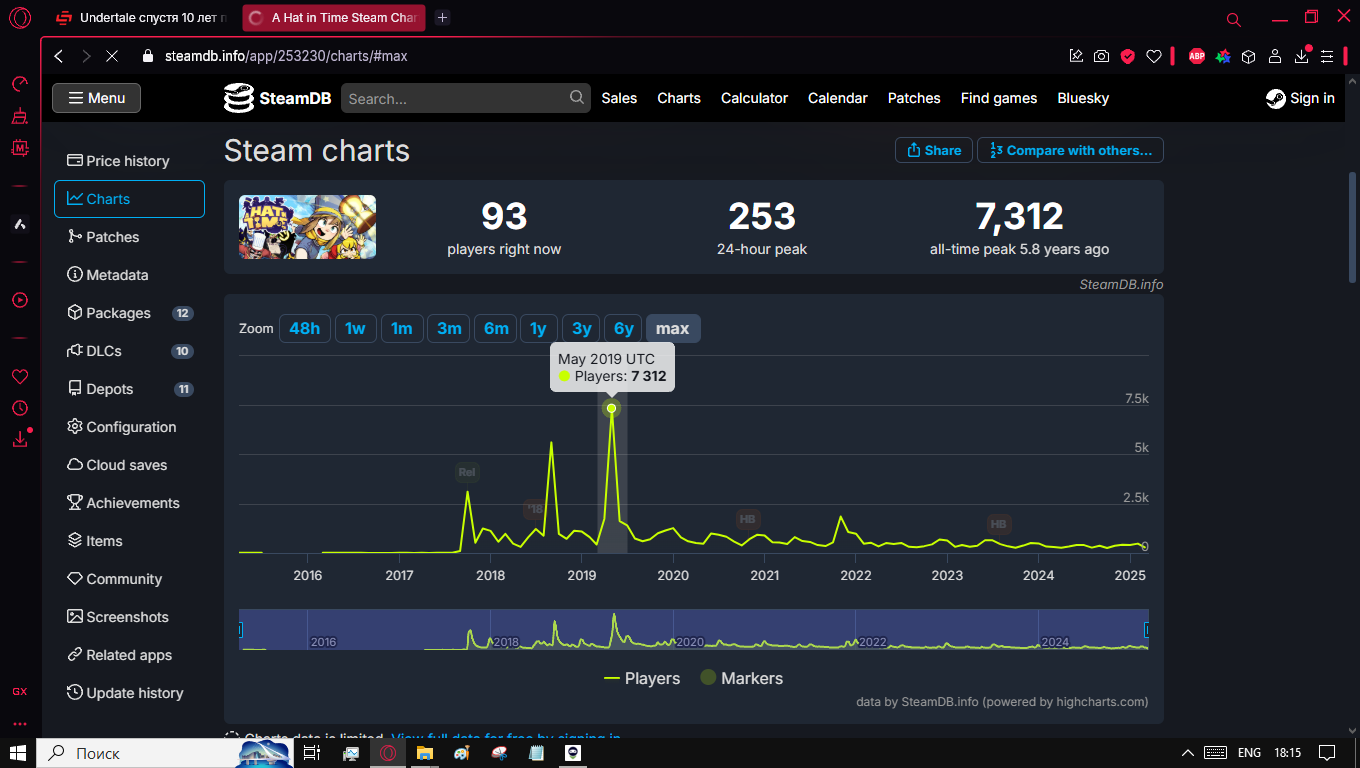Screen dimensions: 1360x768
Task: Take a snapshot with the camera icon
Action: (x=1101, y=56)
